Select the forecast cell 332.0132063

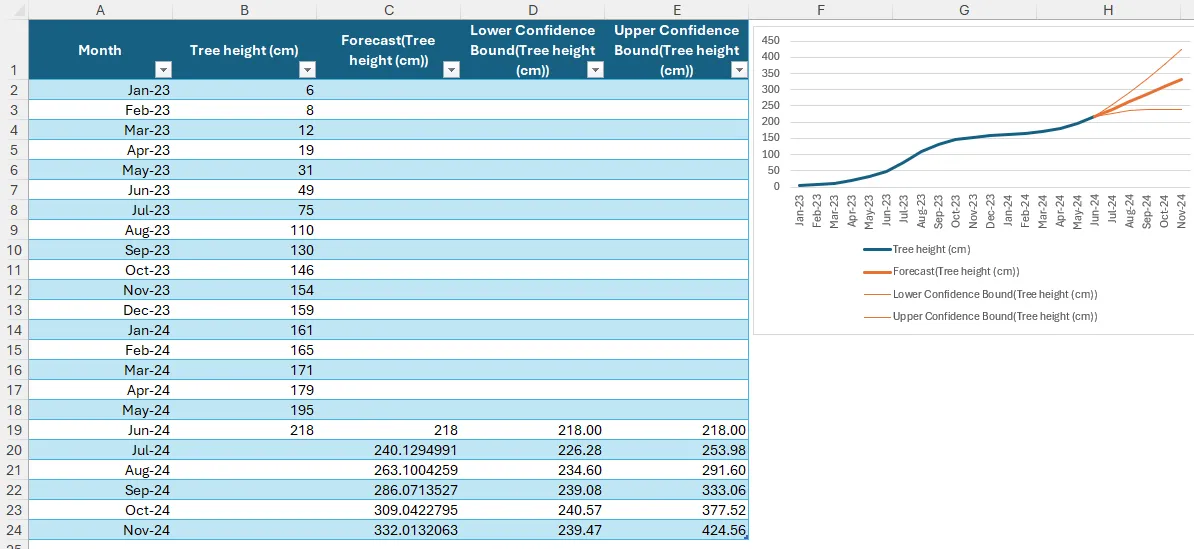click(x=389, y=529)
